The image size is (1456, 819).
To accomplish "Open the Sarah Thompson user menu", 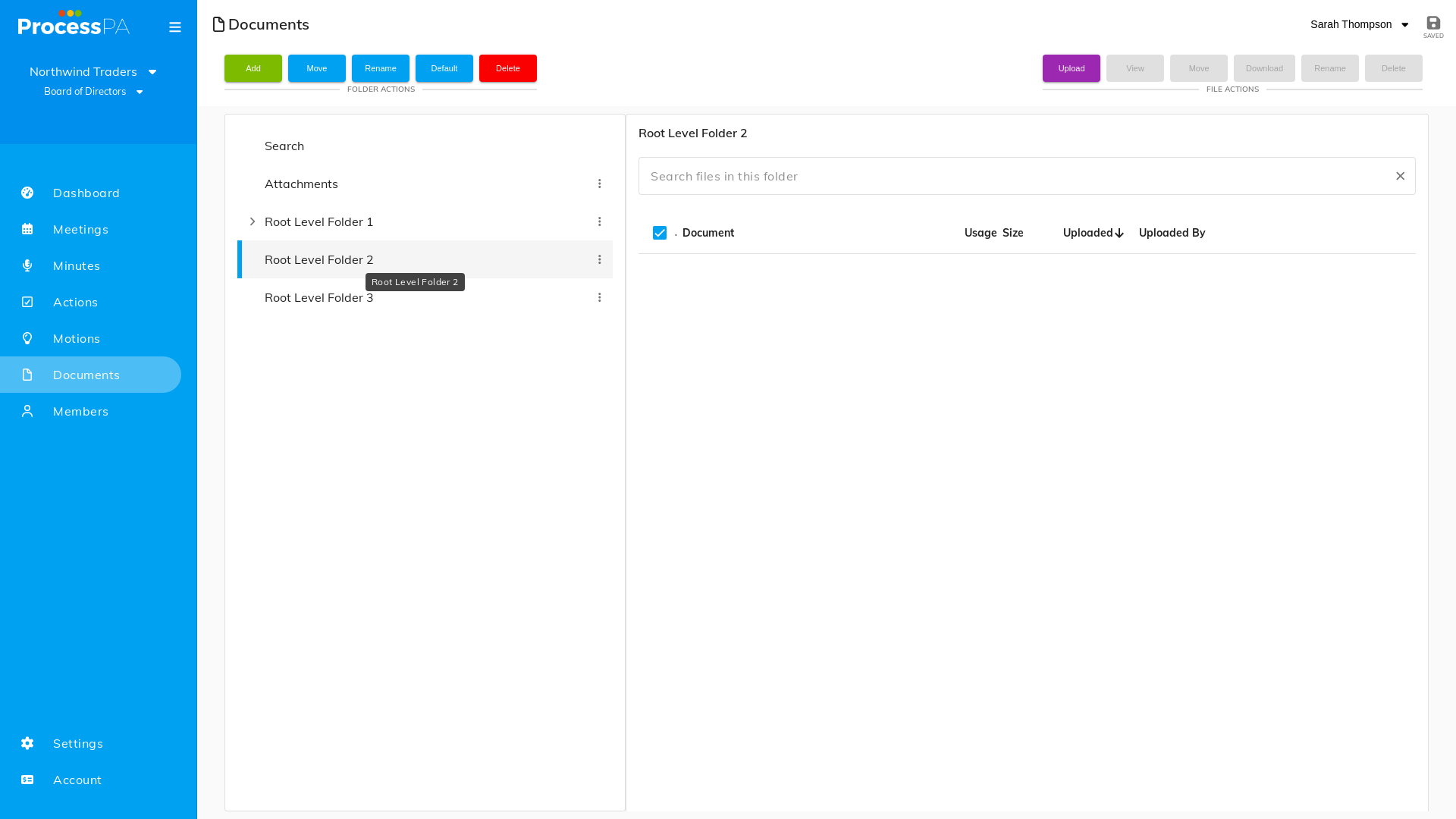I will [1359, 24].
